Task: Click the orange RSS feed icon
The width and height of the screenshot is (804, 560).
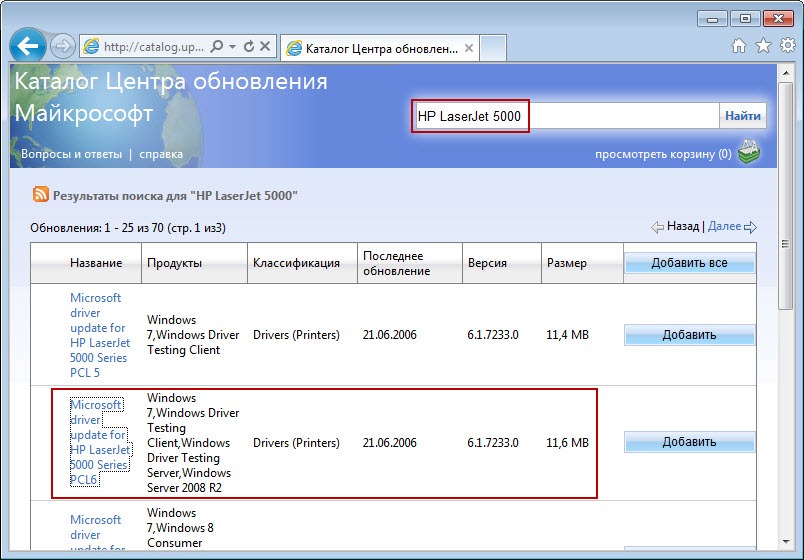Action: tap(41, 194)
